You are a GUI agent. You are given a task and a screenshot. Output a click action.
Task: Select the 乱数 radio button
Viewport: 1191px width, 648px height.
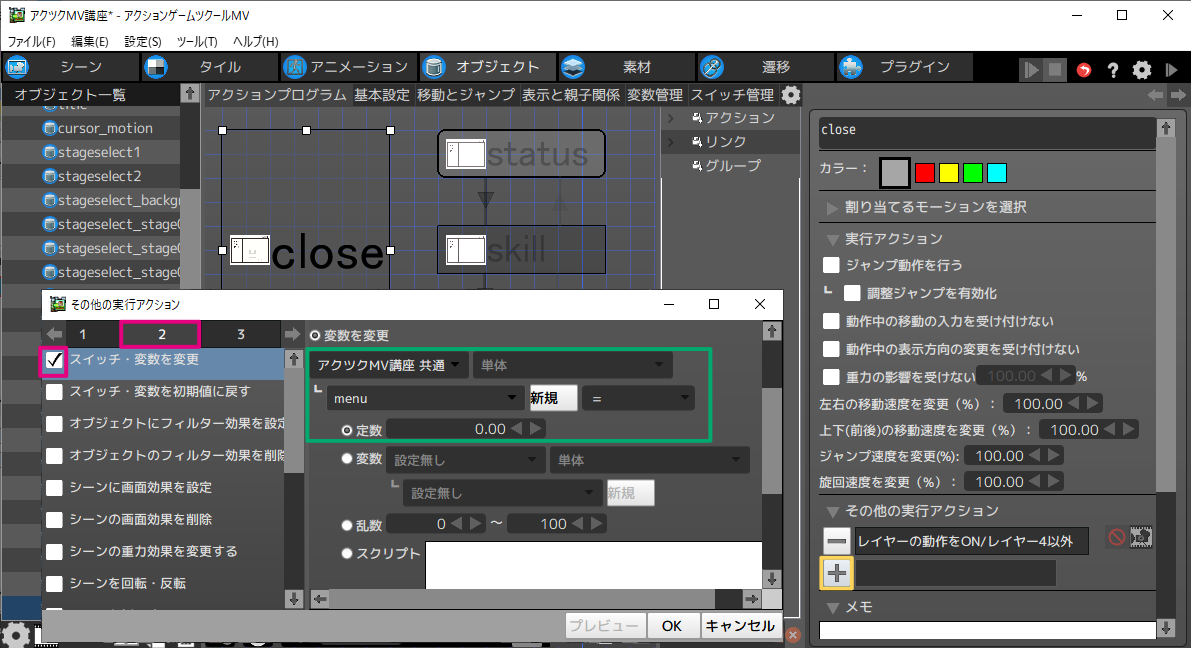(x=348, y=524)
